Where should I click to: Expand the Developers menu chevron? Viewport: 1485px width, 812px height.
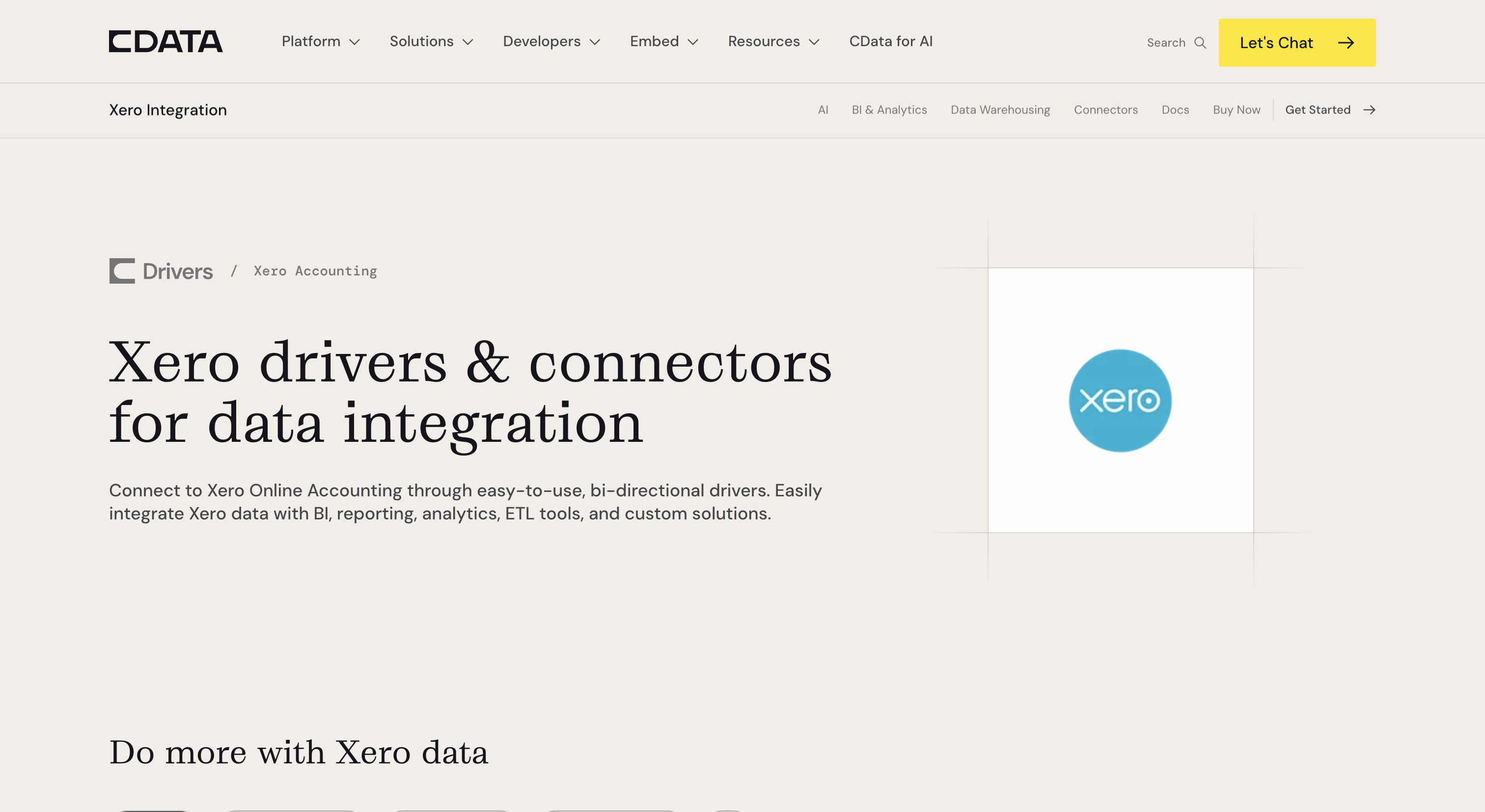tap(595, 42)
